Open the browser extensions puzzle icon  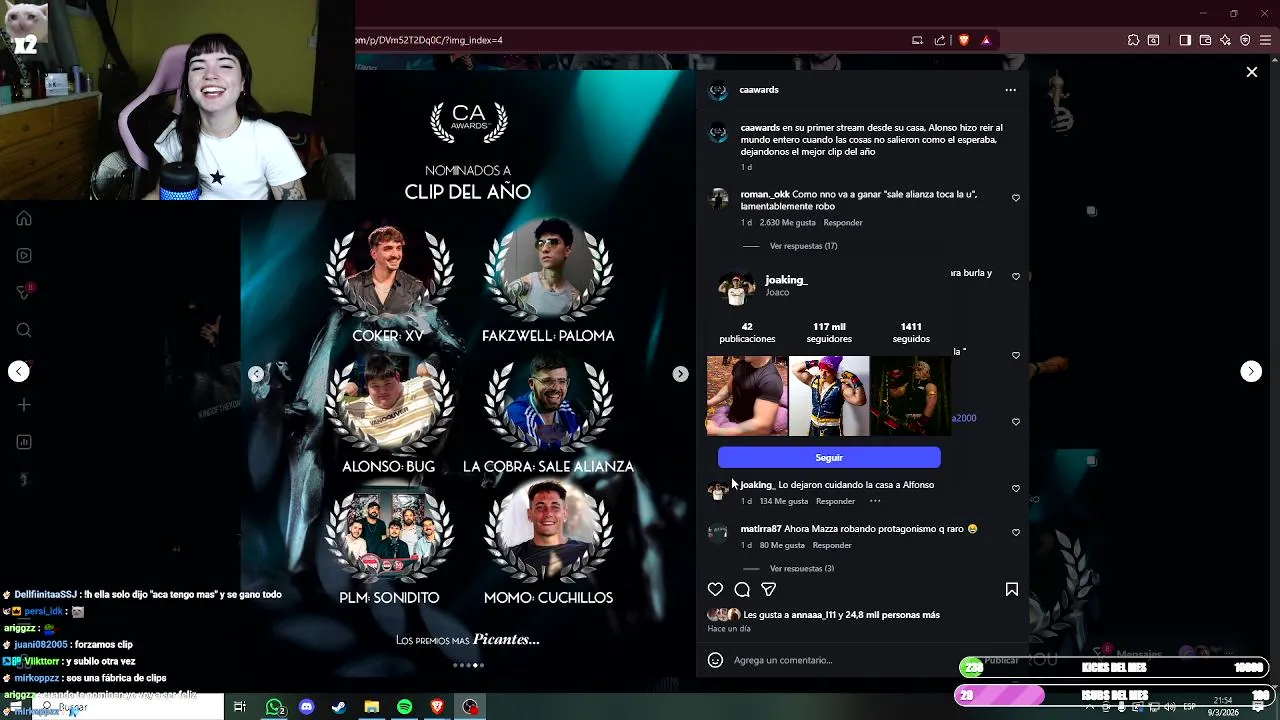(1133, 40)
